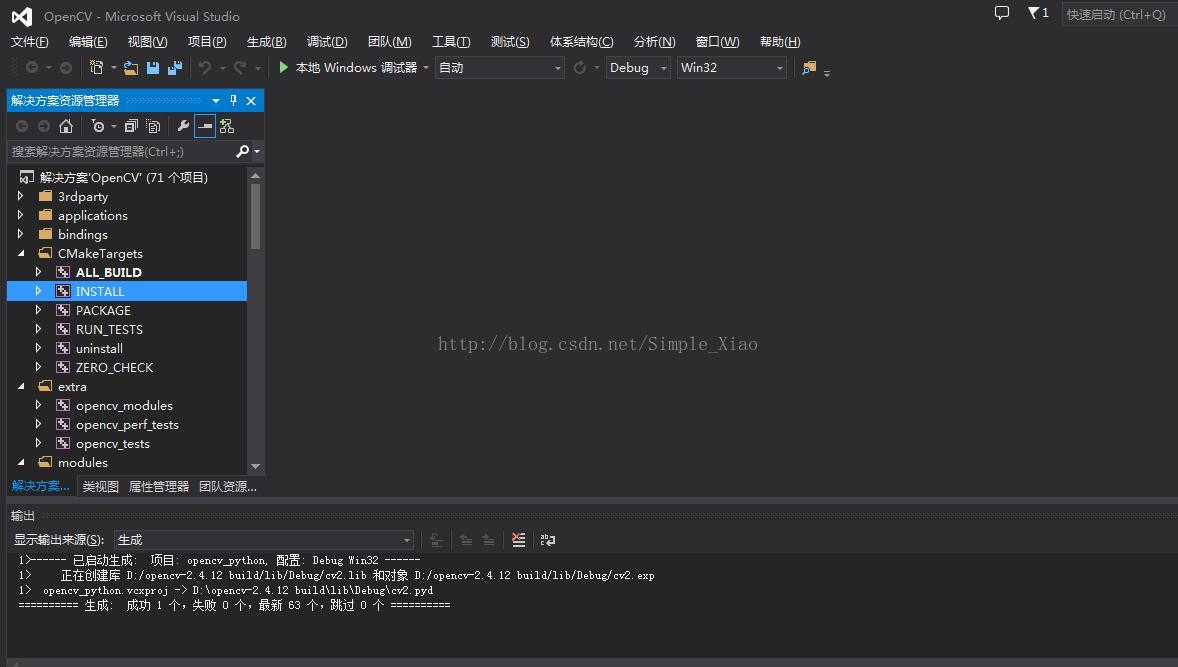The height and width of the screenshot is (667, 1178).
Task: Open Properties via the wrench icon
Action: [x=183, y=126]
